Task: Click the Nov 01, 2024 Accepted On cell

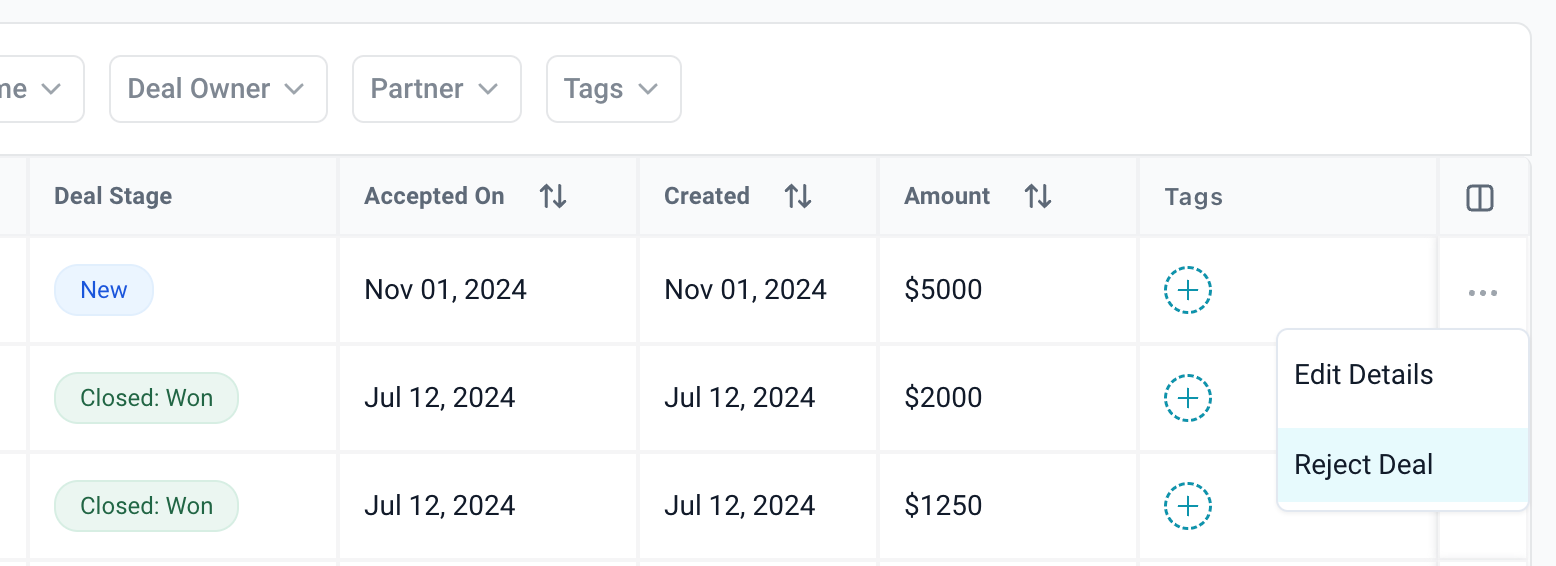Action: pyautogui.click(x=445, y=290)
